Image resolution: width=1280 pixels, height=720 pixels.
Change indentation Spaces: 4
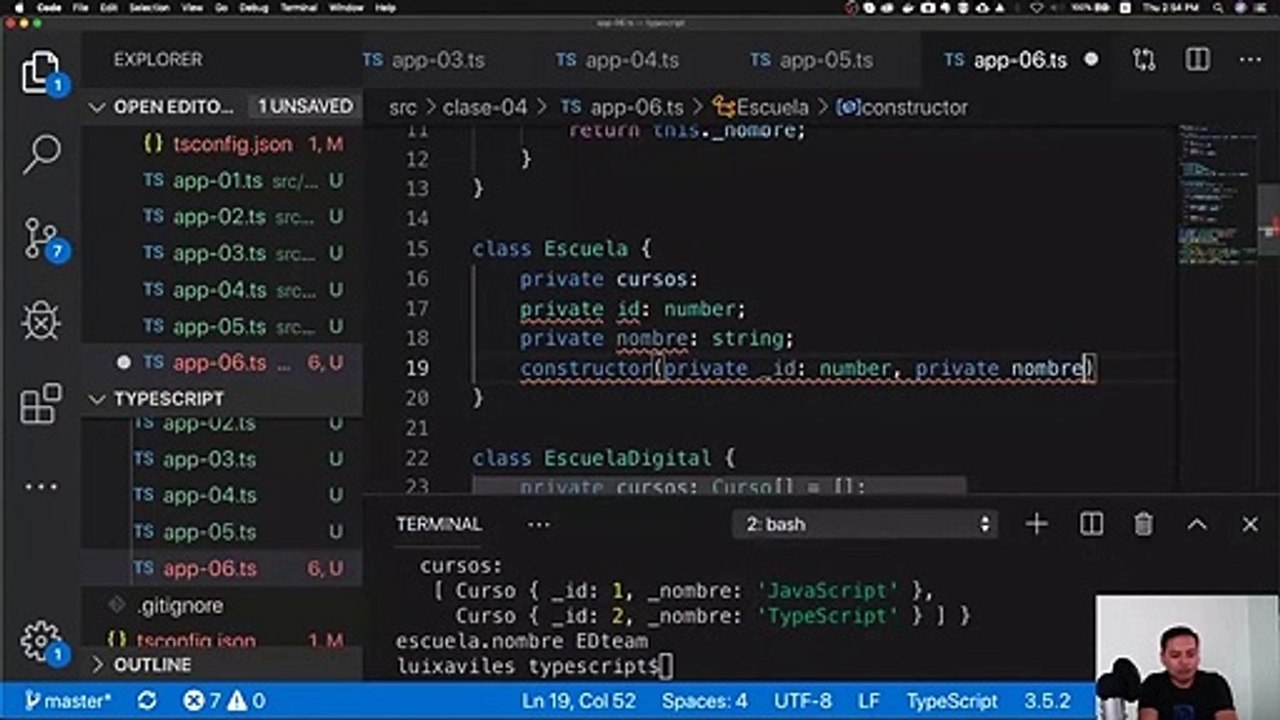tap(704, 701)
